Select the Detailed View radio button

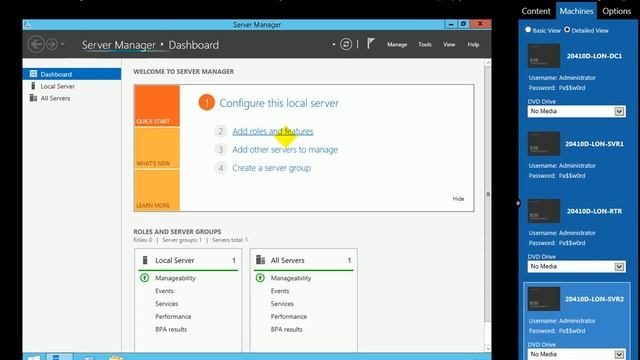[567, 30]
